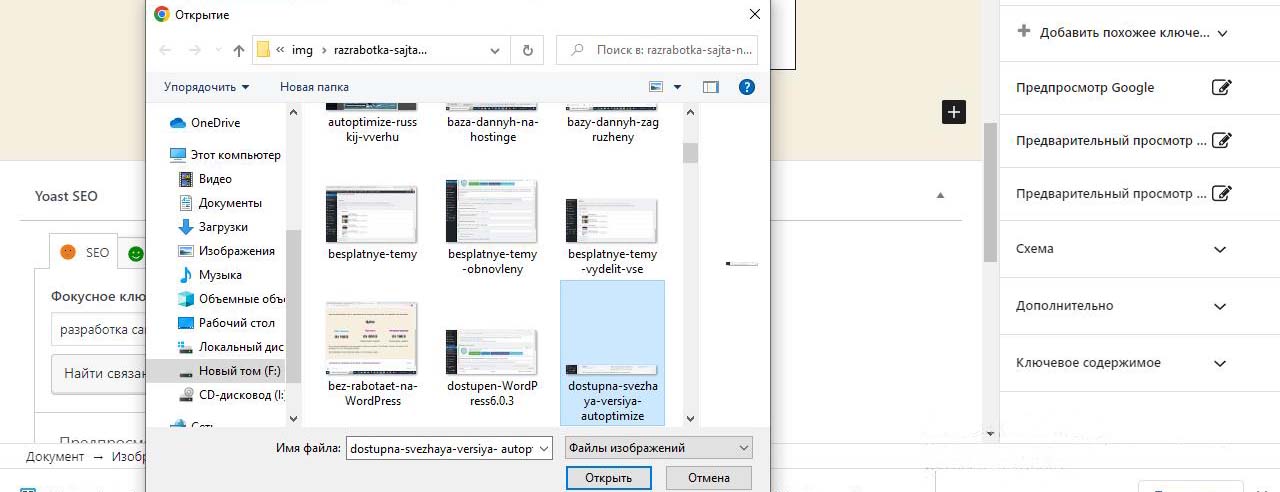Image resolution: width=1280 pixels, height=492 pixels.
Task: Toggle the preview pane icon
Action: pos(711,87)
